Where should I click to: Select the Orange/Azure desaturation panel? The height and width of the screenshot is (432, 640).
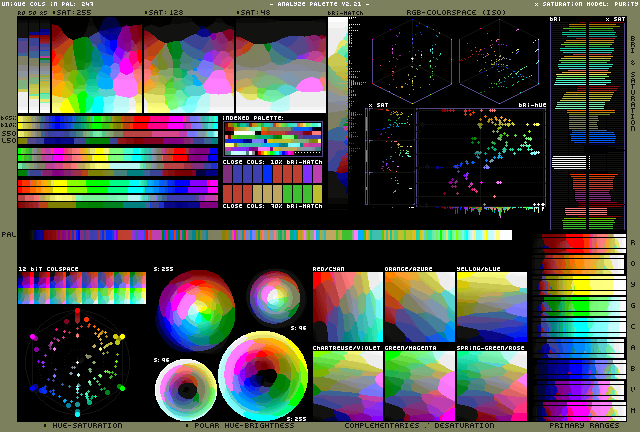coord(419,308)
